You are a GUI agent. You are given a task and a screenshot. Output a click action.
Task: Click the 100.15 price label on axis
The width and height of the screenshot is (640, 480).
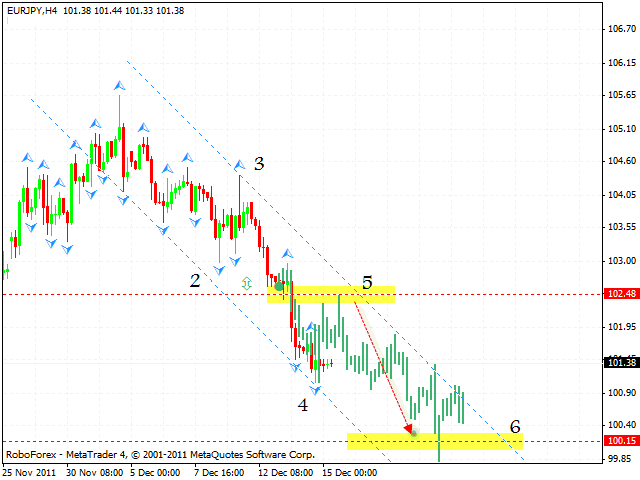[621, 441]
